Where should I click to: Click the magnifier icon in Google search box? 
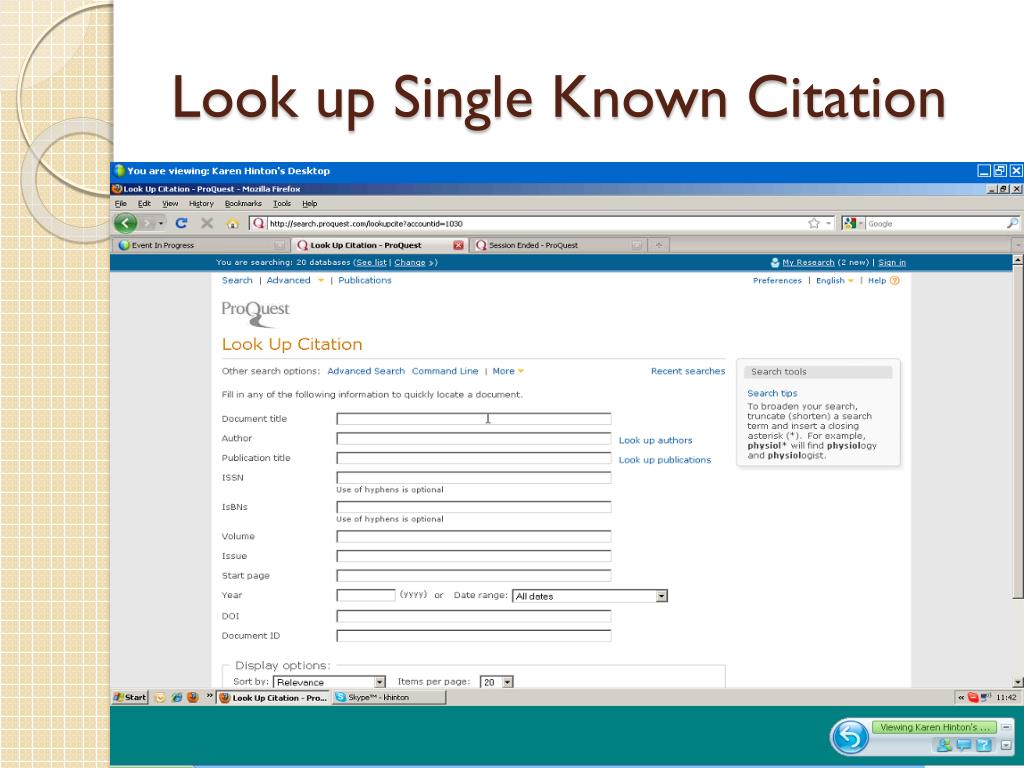click(x=1012, y=223)
